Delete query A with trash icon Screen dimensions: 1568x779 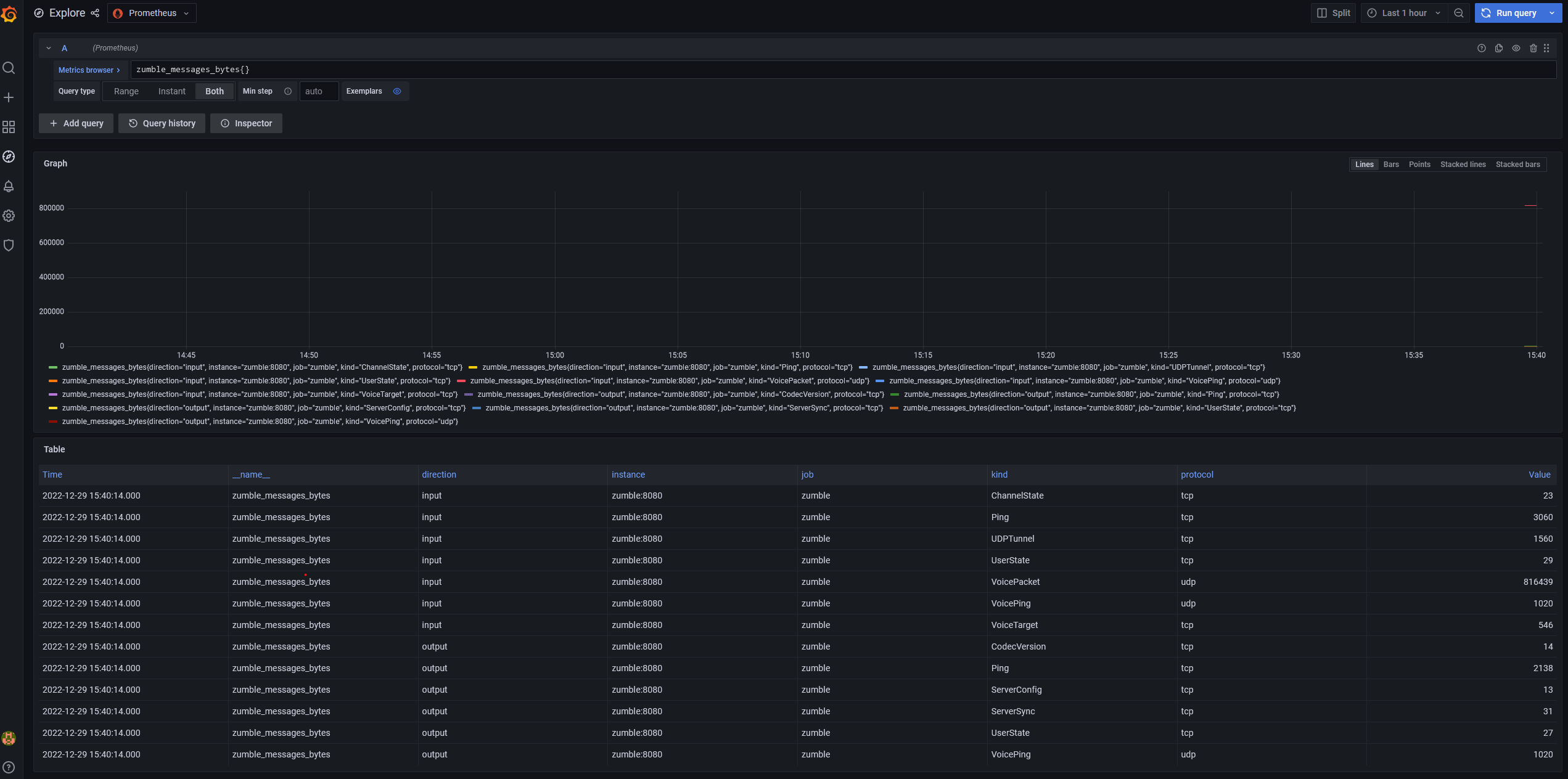(x=1533, y=48)
